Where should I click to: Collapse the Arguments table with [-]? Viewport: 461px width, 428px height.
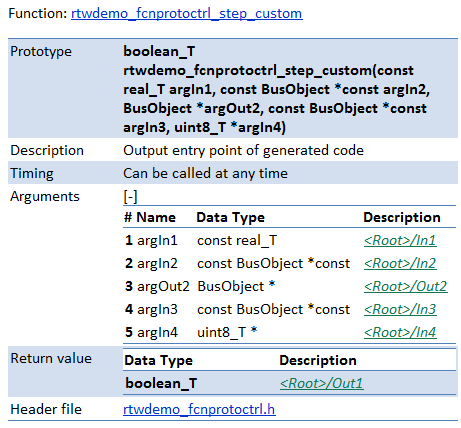tap(130, 196)
